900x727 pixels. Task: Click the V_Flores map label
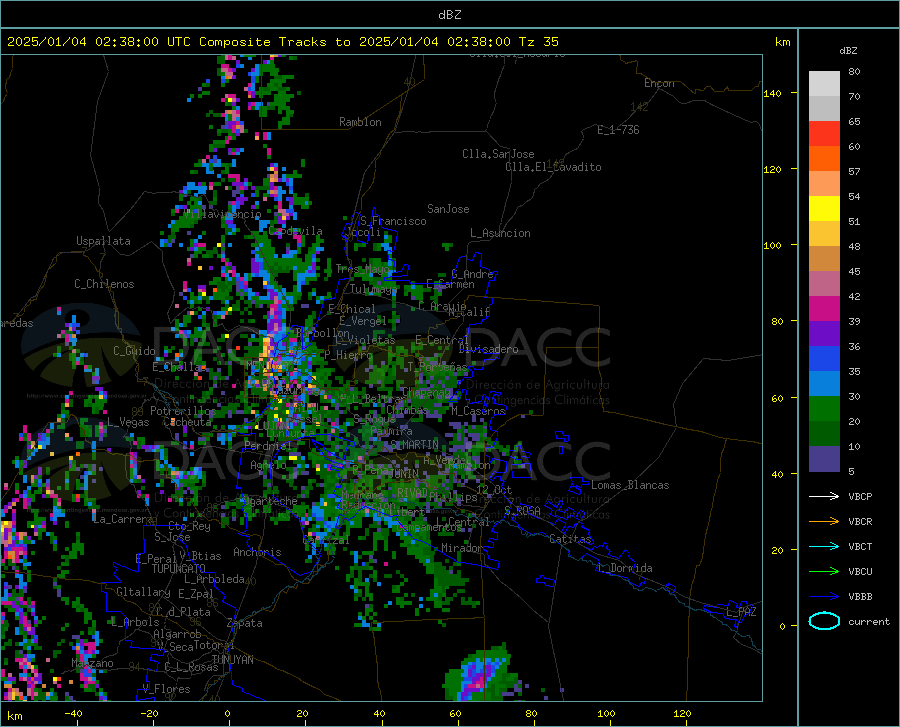[166, 689]
